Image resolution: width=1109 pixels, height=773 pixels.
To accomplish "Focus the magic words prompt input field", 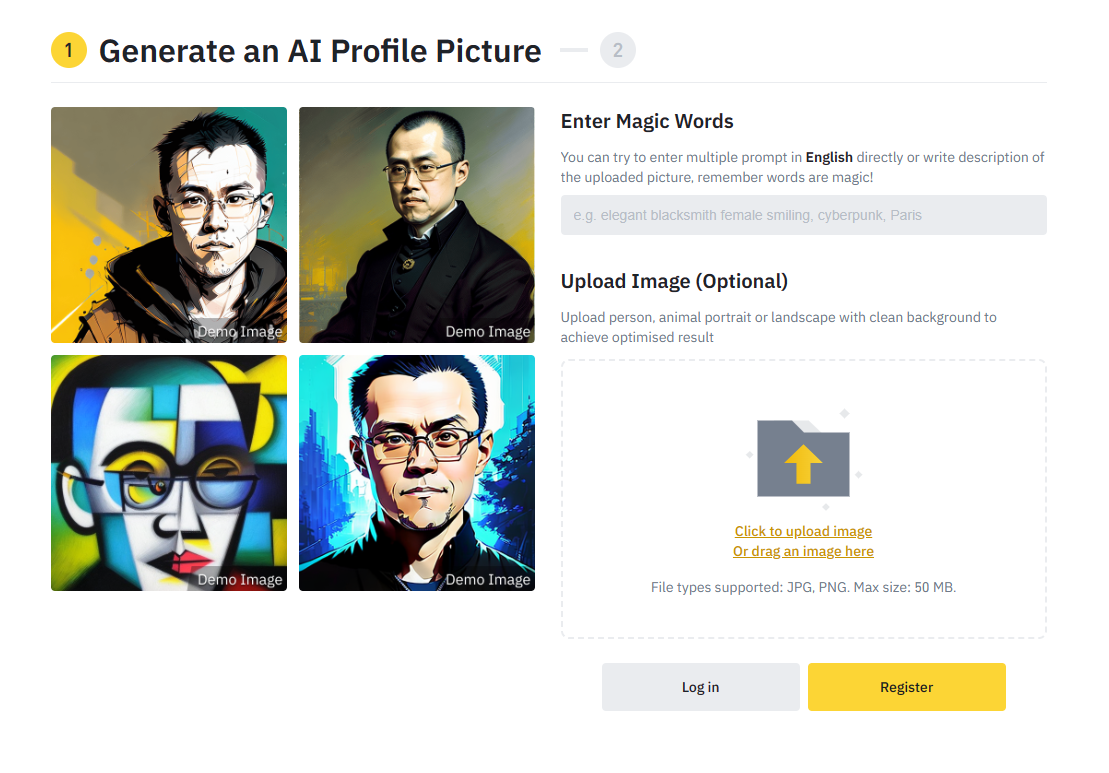I will 803,215.
